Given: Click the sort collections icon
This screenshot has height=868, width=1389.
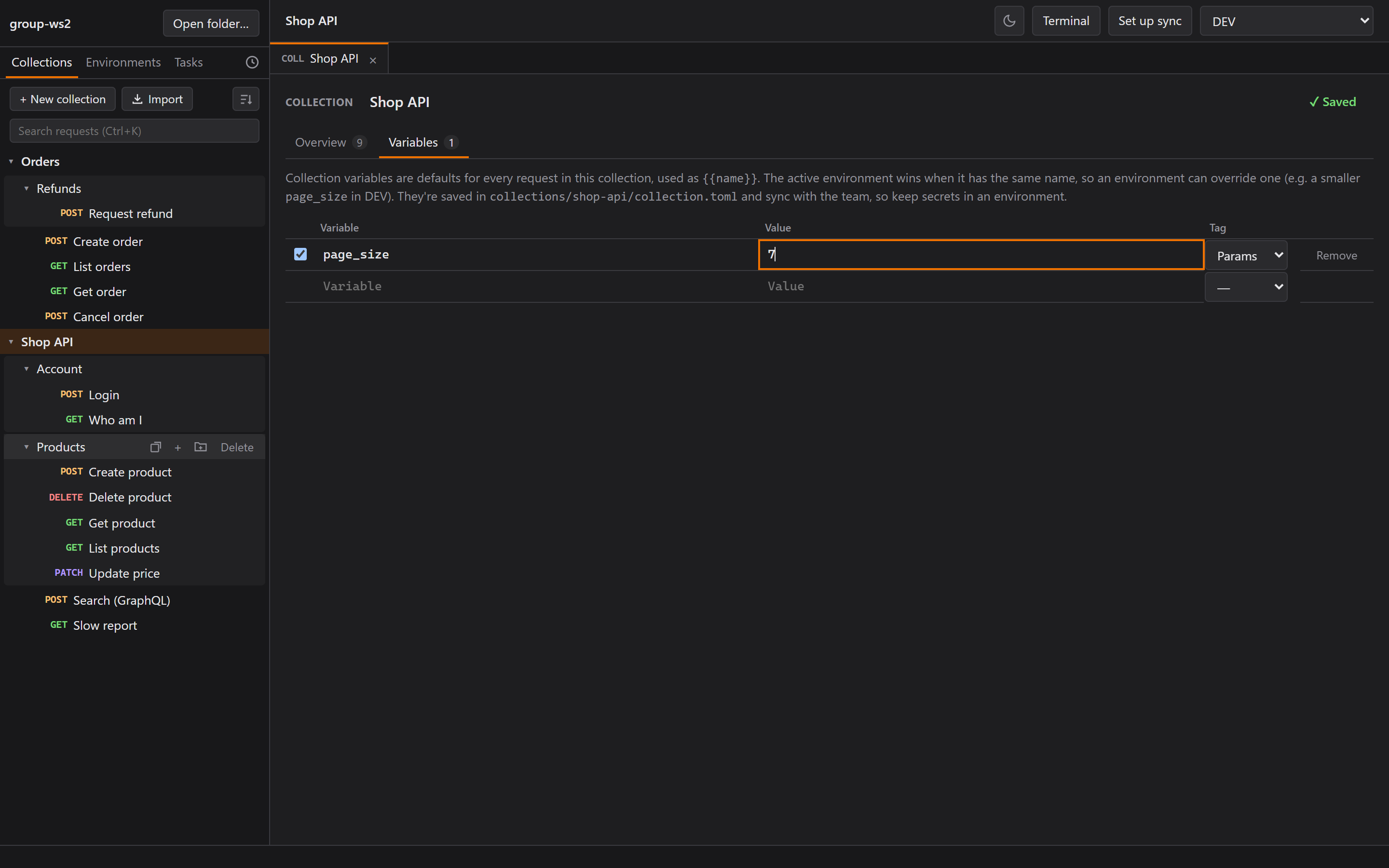Looking at the screenshot, I should coord(245,99).
